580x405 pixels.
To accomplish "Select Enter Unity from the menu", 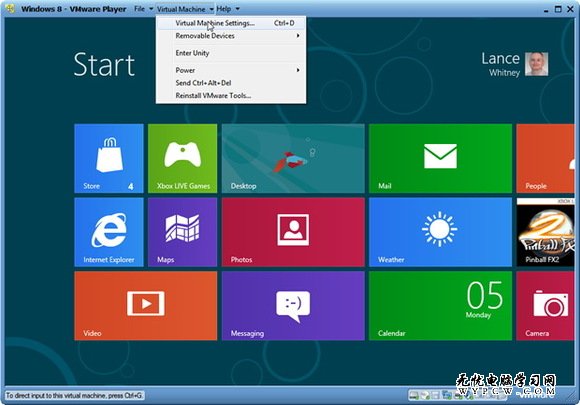I will [x=231, y=53].
